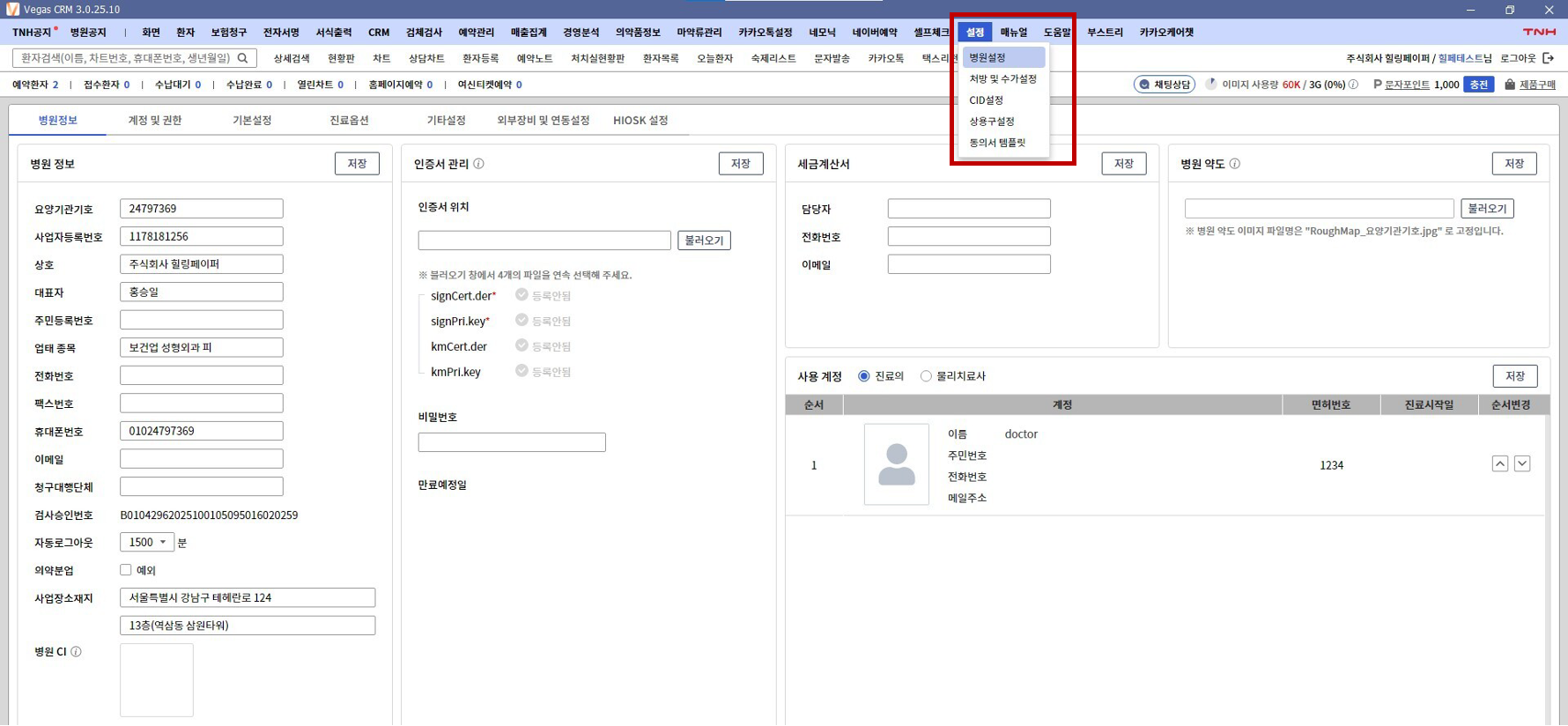Click the 로그아웃 text
The width and height of the screenshot is (1568, 726).
click(x=1518, y=58)
